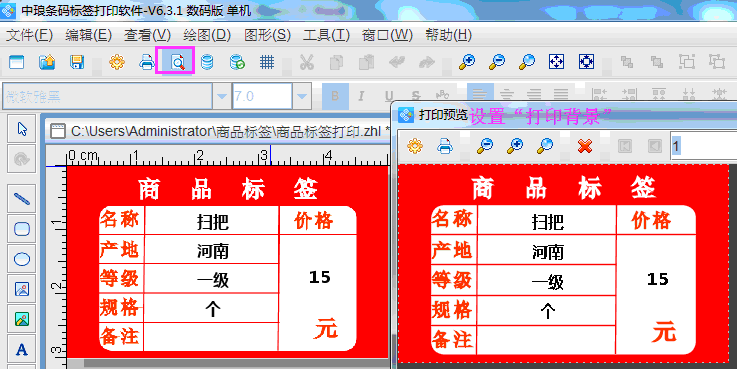Toggle underline text formatting
Screen dimensions: 737x369
tap(389, 96)
